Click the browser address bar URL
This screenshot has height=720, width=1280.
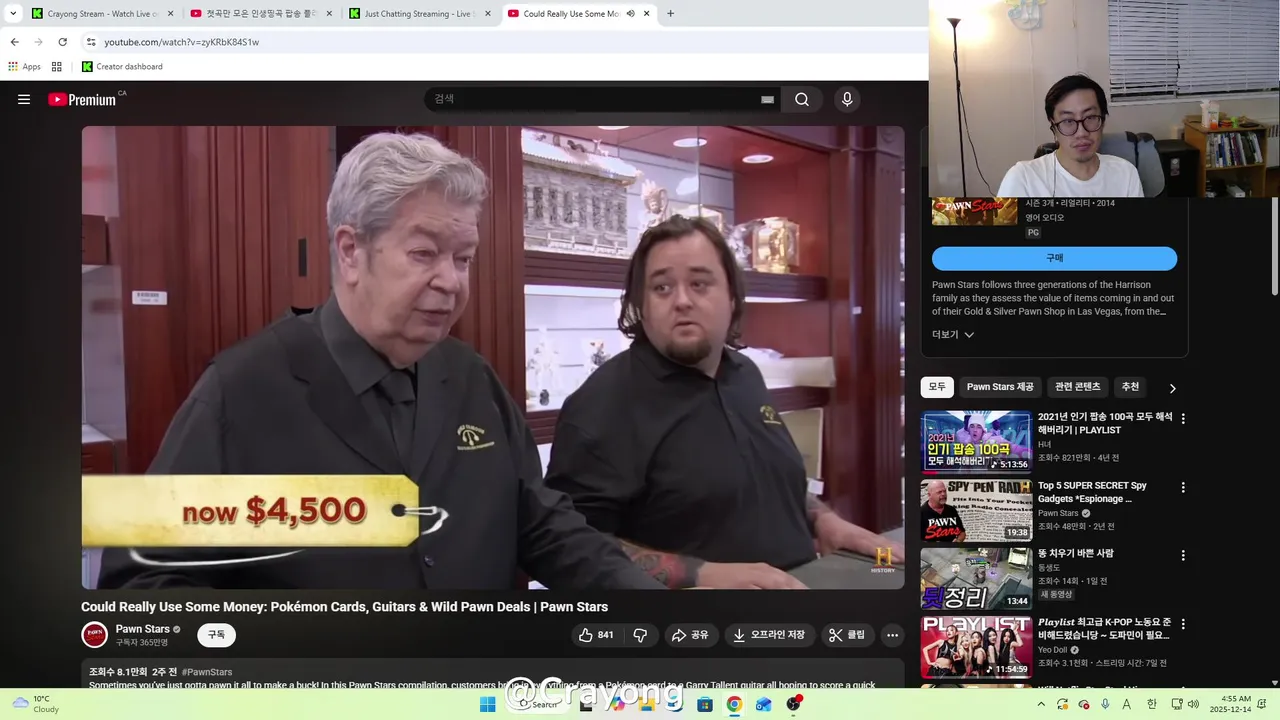pos(181,42)
